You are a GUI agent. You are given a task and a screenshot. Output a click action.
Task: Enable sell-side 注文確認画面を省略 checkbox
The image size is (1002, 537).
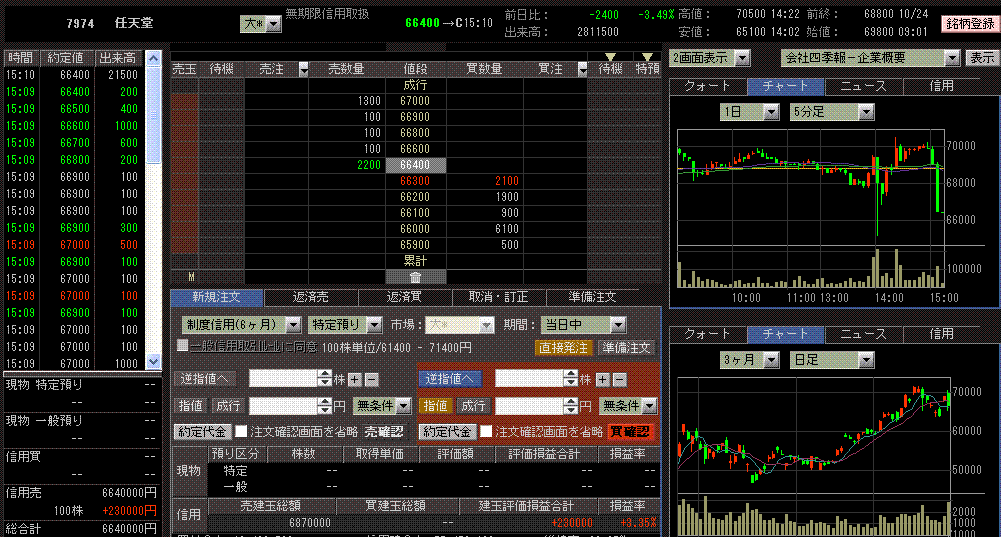point(241,432)
